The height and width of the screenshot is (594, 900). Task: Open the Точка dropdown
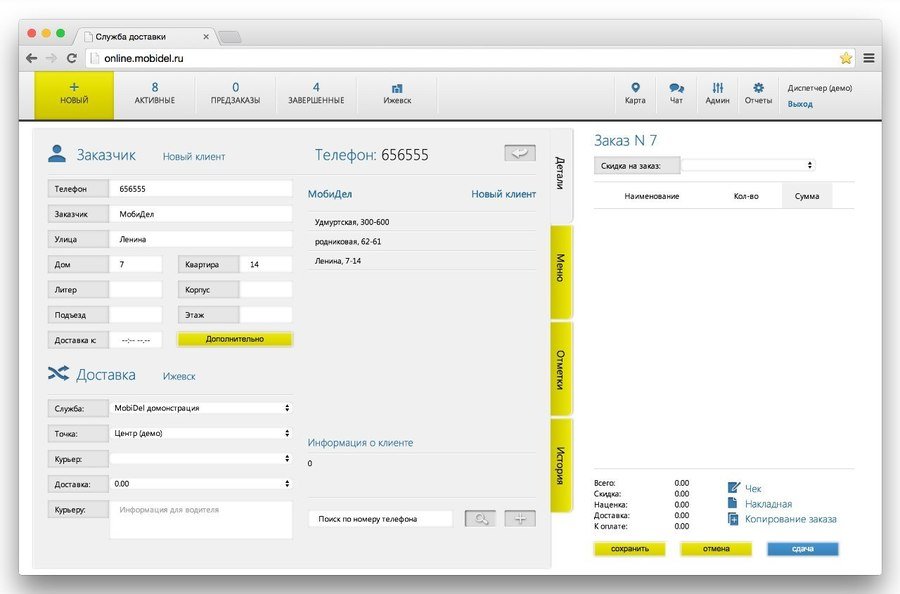(x=201, y=433)
